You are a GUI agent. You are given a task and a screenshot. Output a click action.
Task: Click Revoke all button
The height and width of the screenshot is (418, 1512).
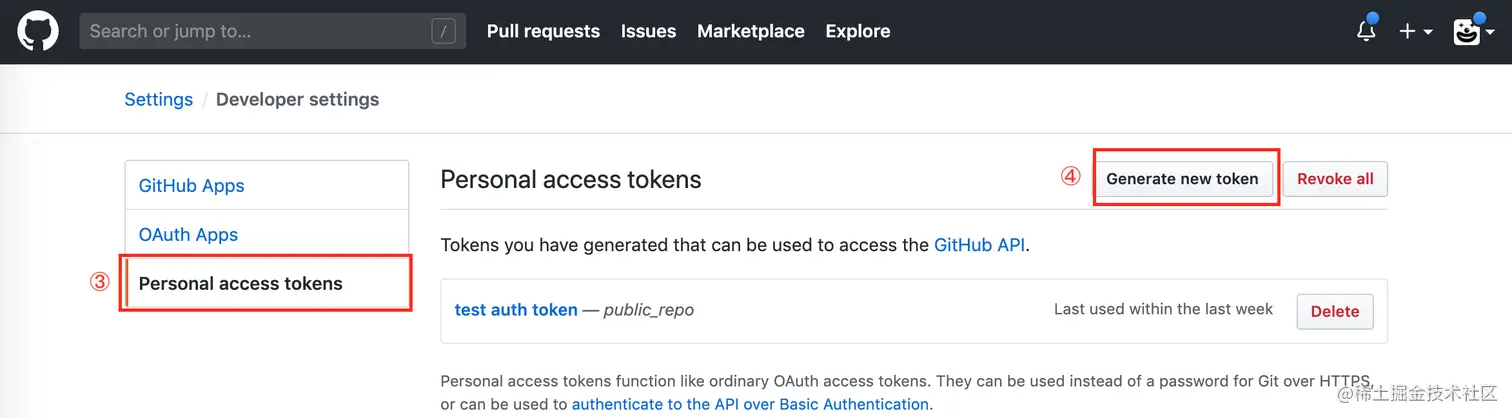(x=1335, y=179)
